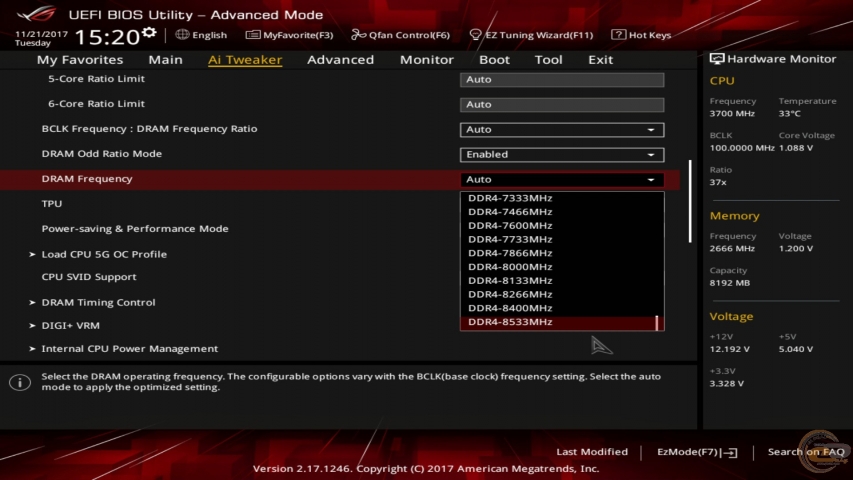853x480 pixels.
Task: Select CPU SVID Support row
Action: coord(89,276)
